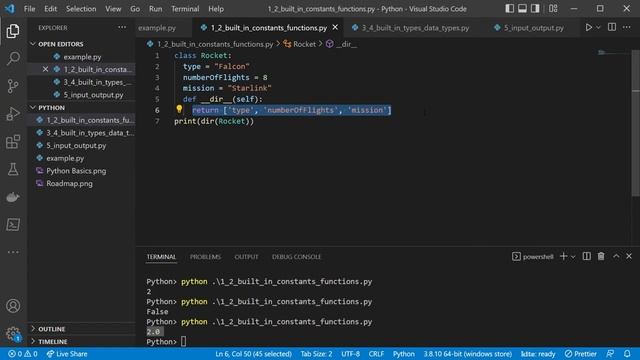Switch to the Debug Console tab

296,257
